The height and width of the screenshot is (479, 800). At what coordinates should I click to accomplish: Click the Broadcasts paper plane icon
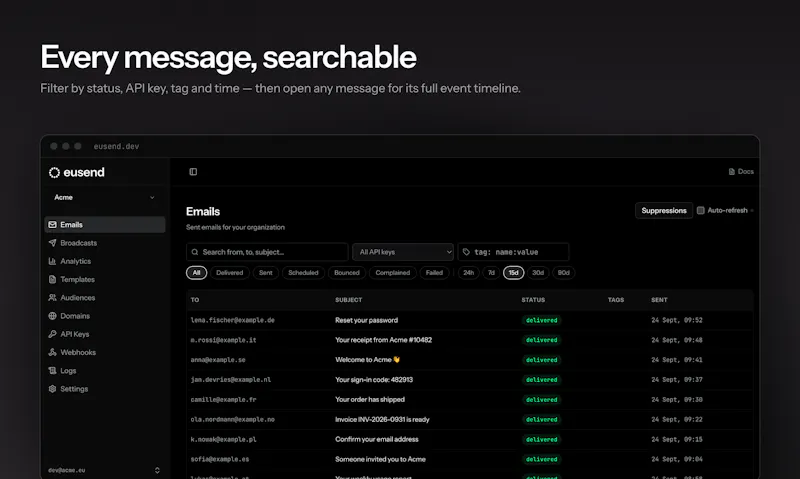53,243
